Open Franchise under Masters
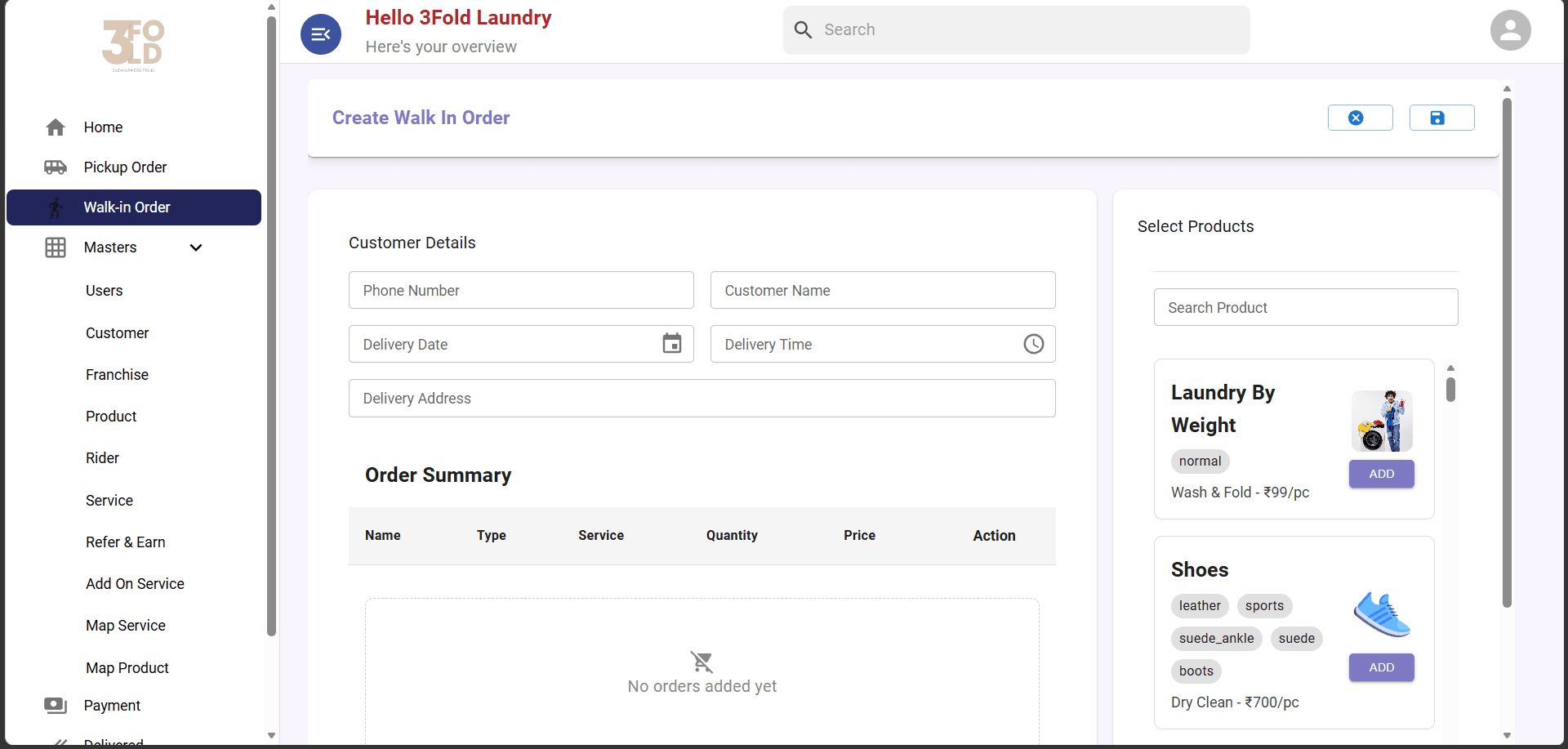Image resolution: width=1568 pixels, height=749 pixels. point(118,375)
